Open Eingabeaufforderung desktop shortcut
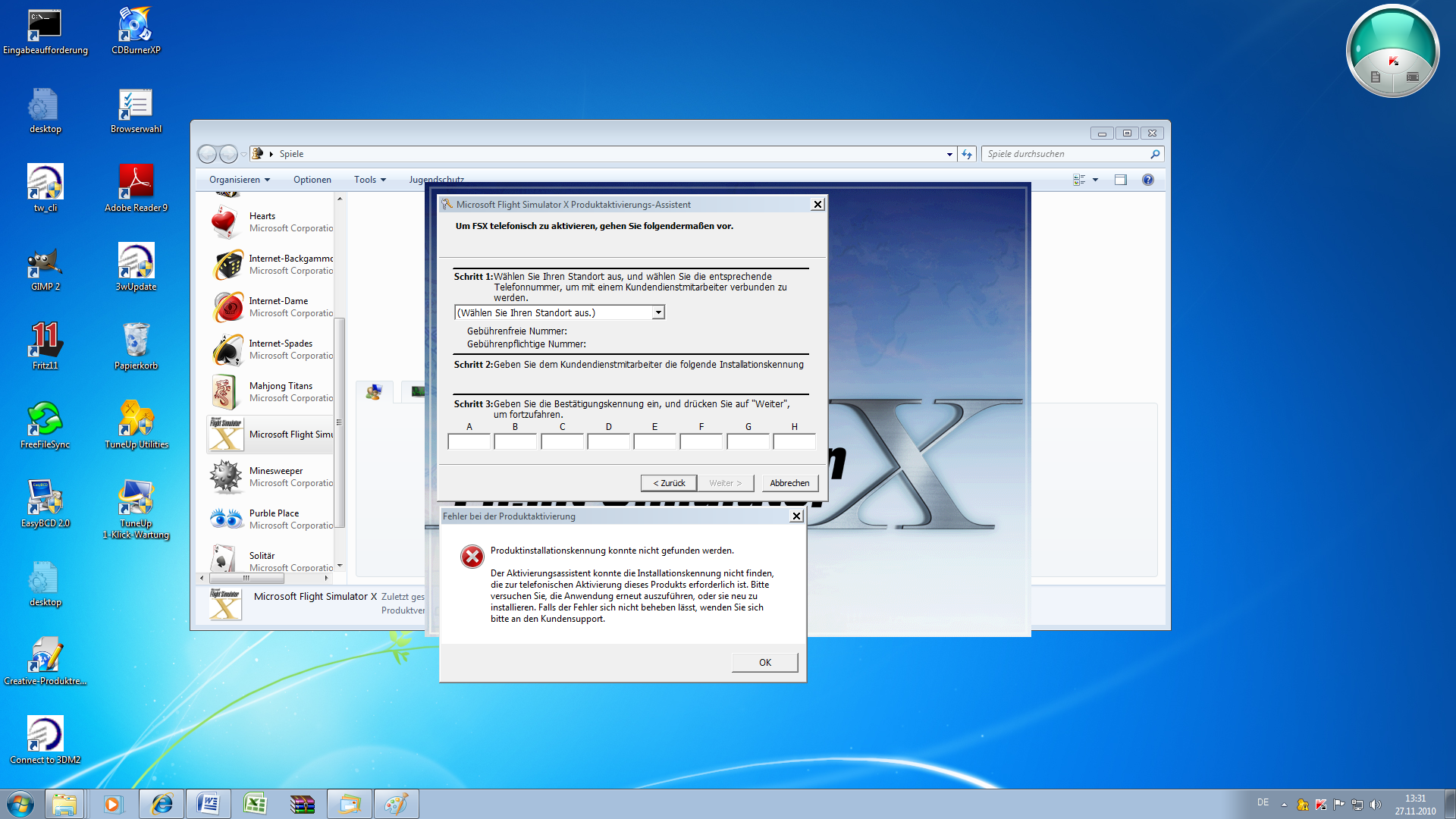Viewport: 1456px width, 819px height. pyautogui.click(x=45, y=32)
